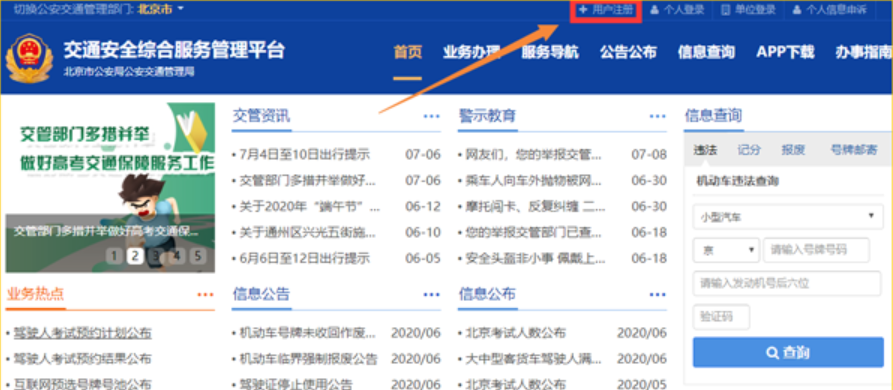Click the 交管资讯 section heading

[261, 116]
